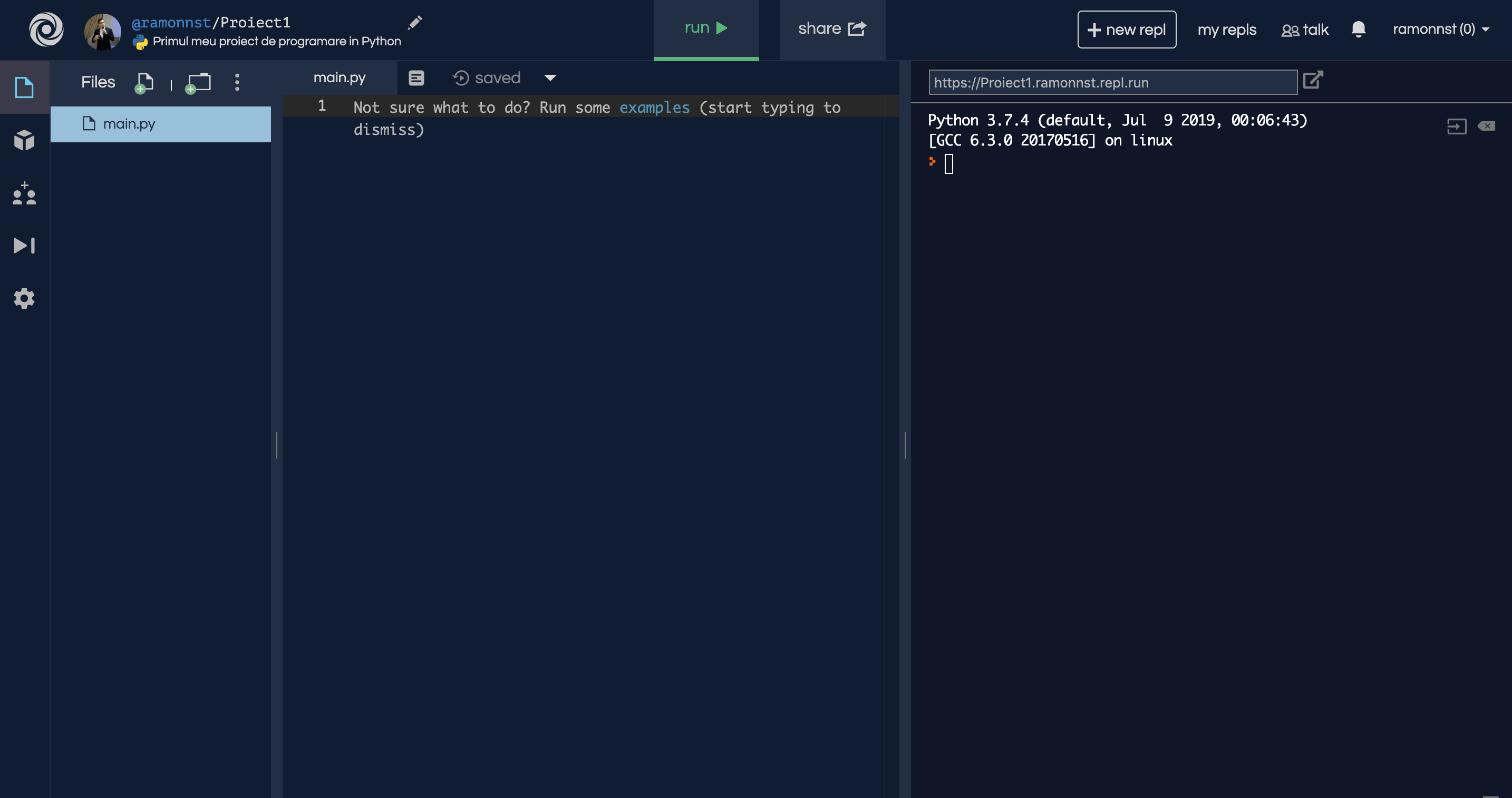
Task: Switch to the main.py editor tab
Action: click(x=340, y=77)
